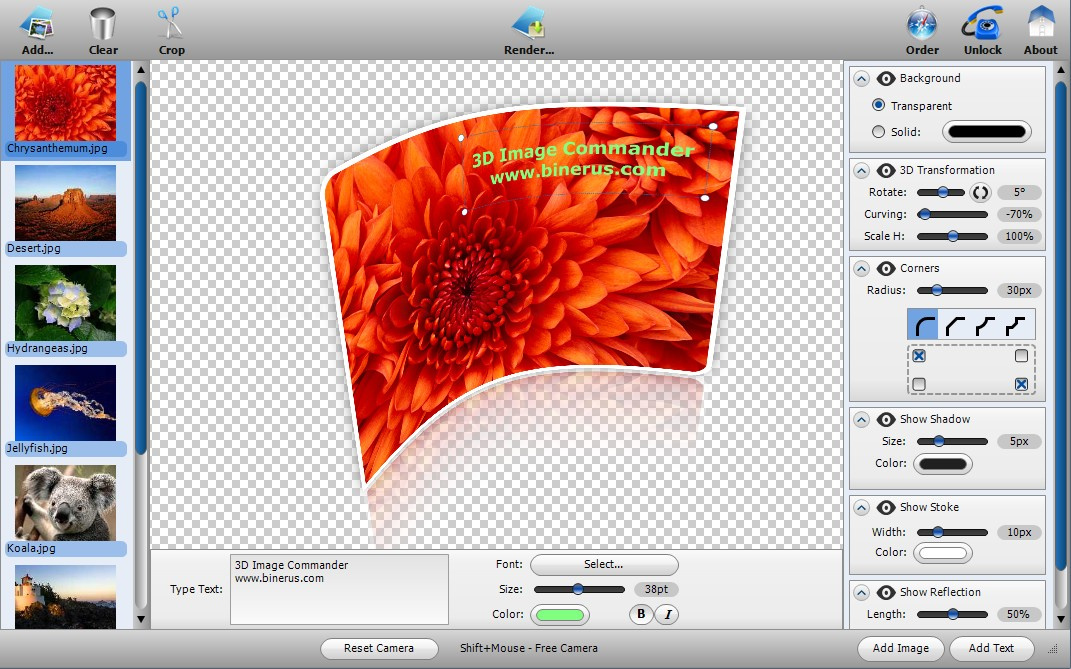Open the Render toolbar icon
Screen dimensions: 1071x669
pyautogui.click(x=528, y=24)
